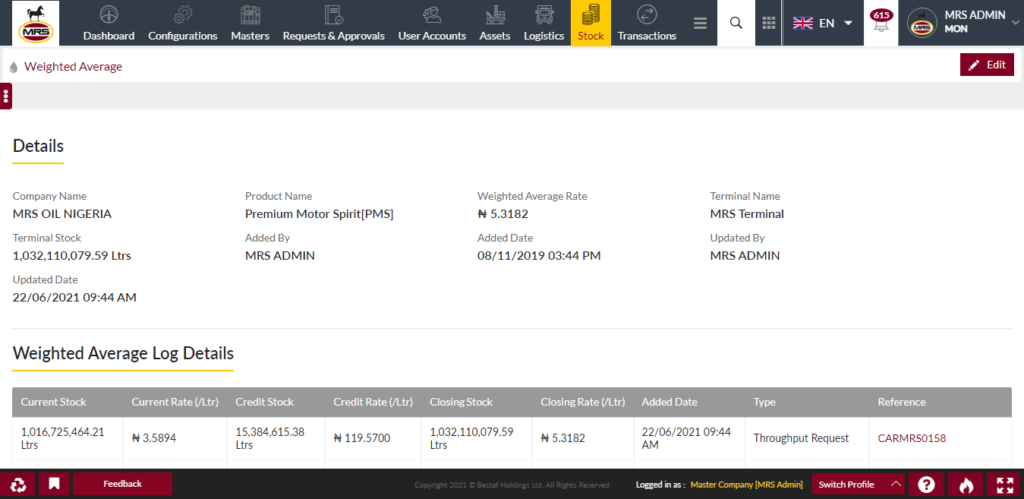
Task: Click the Type column header
Action: pyautogui.click(x=807, y=402)
